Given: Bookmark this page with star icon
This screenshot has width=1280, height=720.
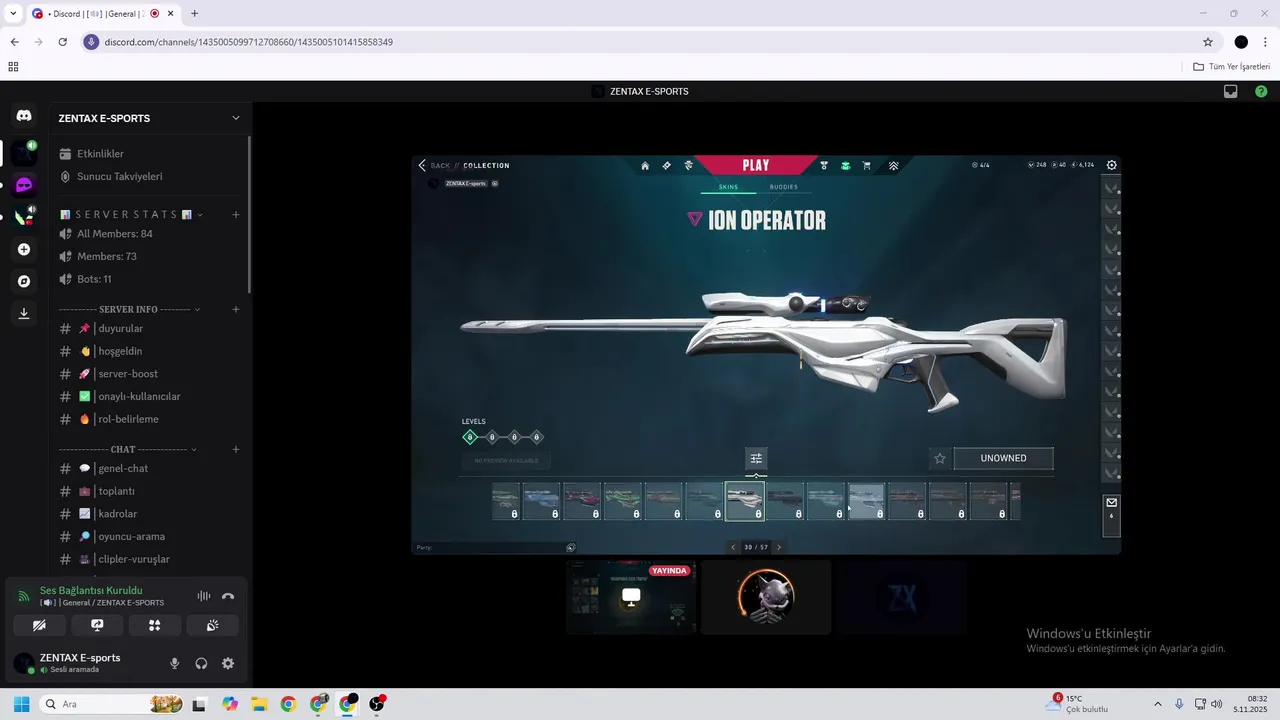Looking at the screenshot, I should coord(1208,42).
